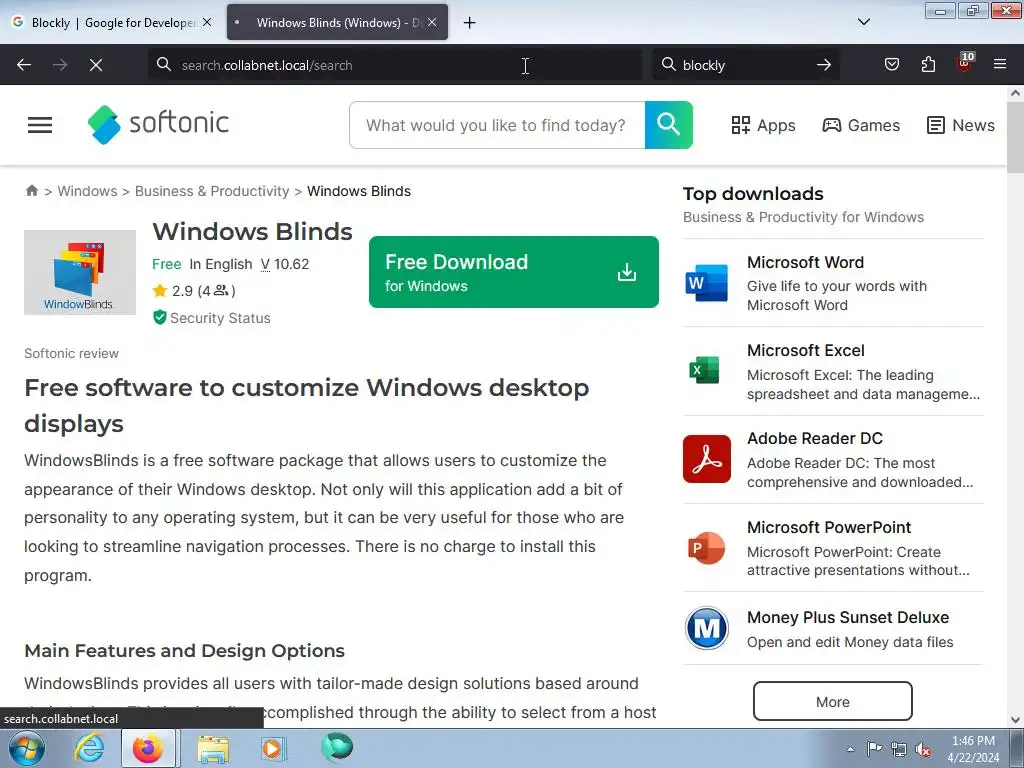Open the Windows Start menu

pyautogui.click(x=25, y=748)
